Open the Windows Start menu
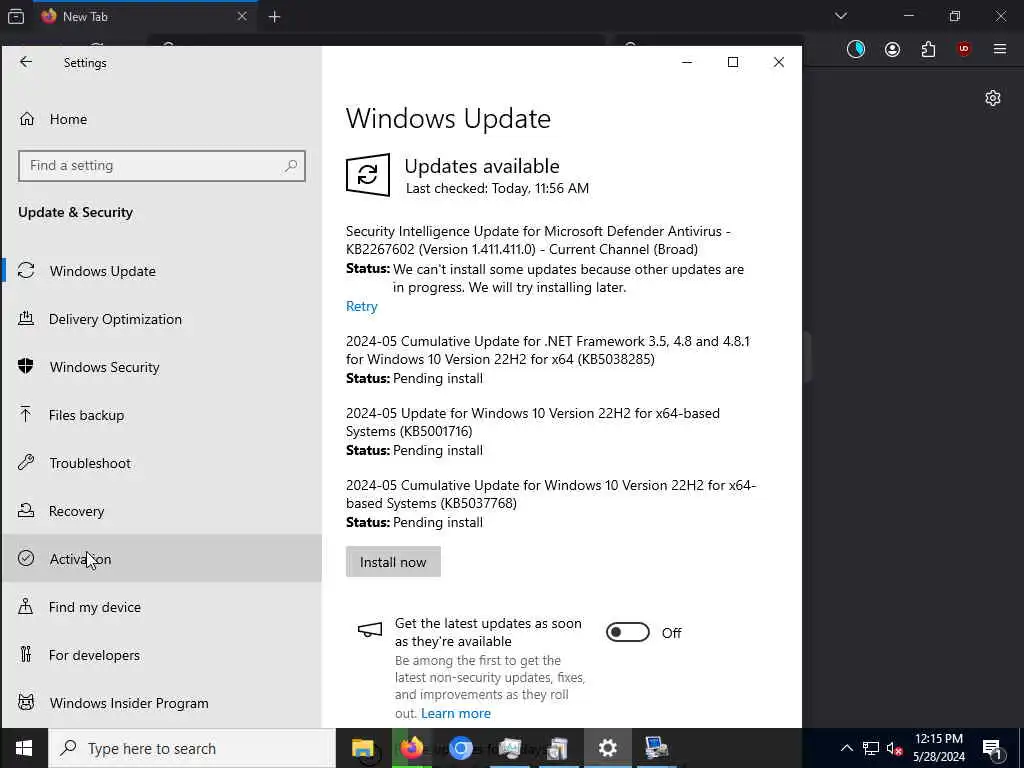The height and width of the screenshot is (768, 1024). coord(24,748)
